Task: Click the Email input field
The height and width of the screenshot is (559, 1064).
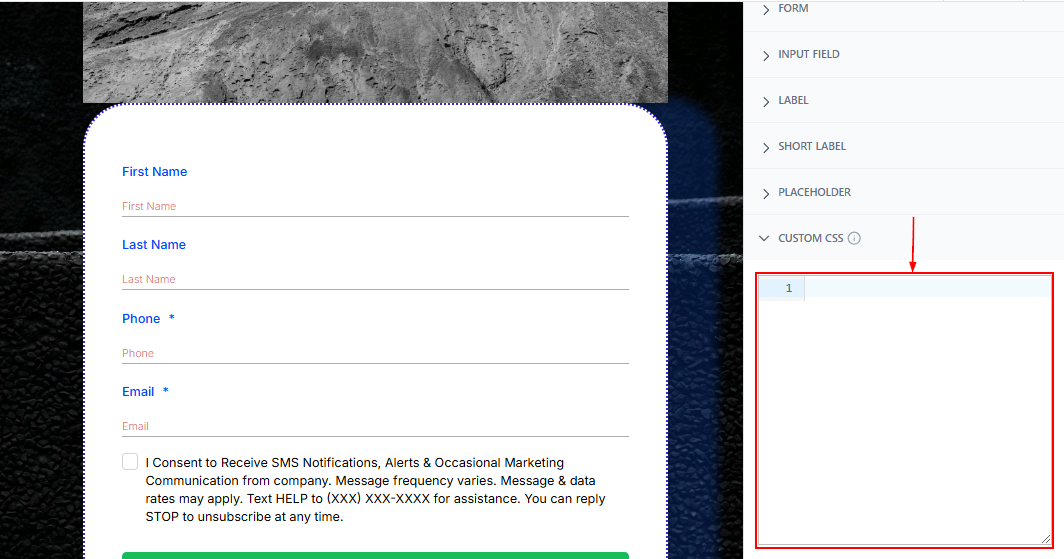Action: click(375, 426)
